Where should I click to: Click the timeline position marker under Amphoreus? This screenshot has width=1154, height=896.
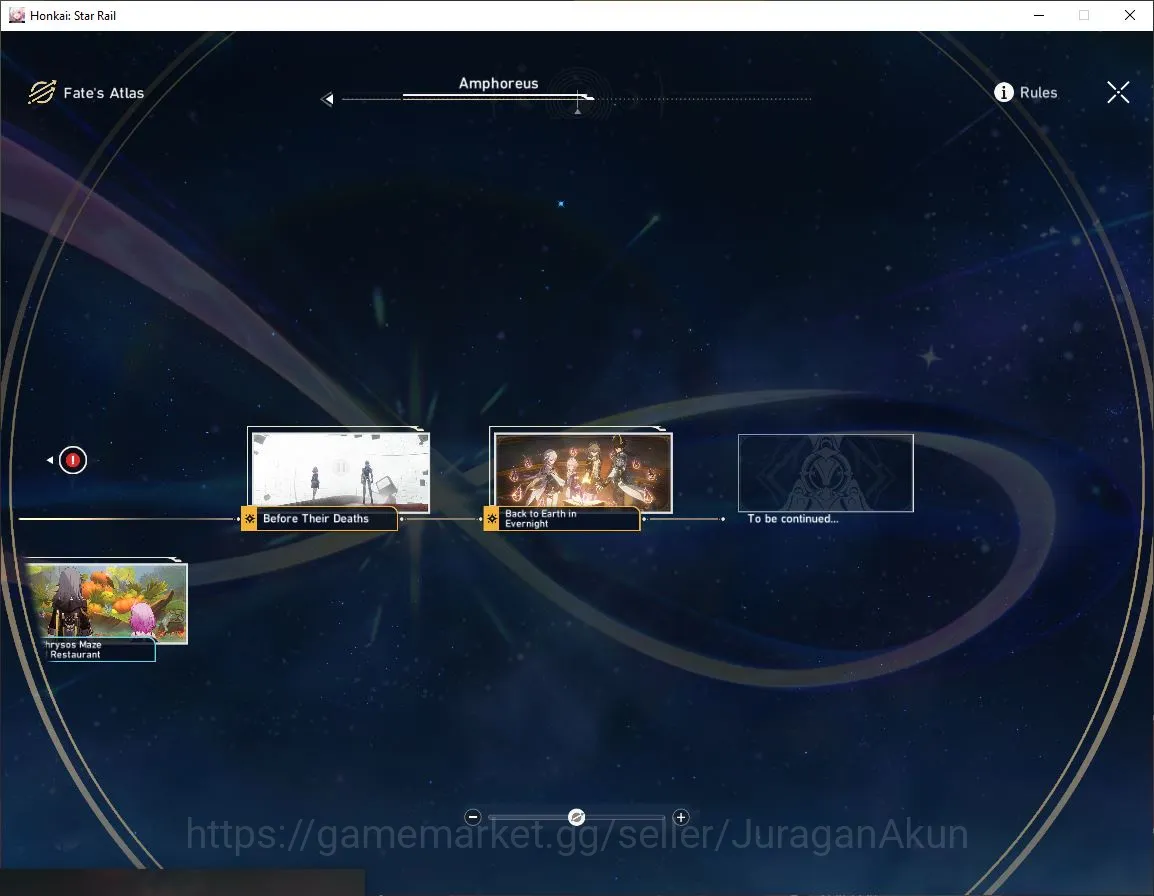pos(578,103)
